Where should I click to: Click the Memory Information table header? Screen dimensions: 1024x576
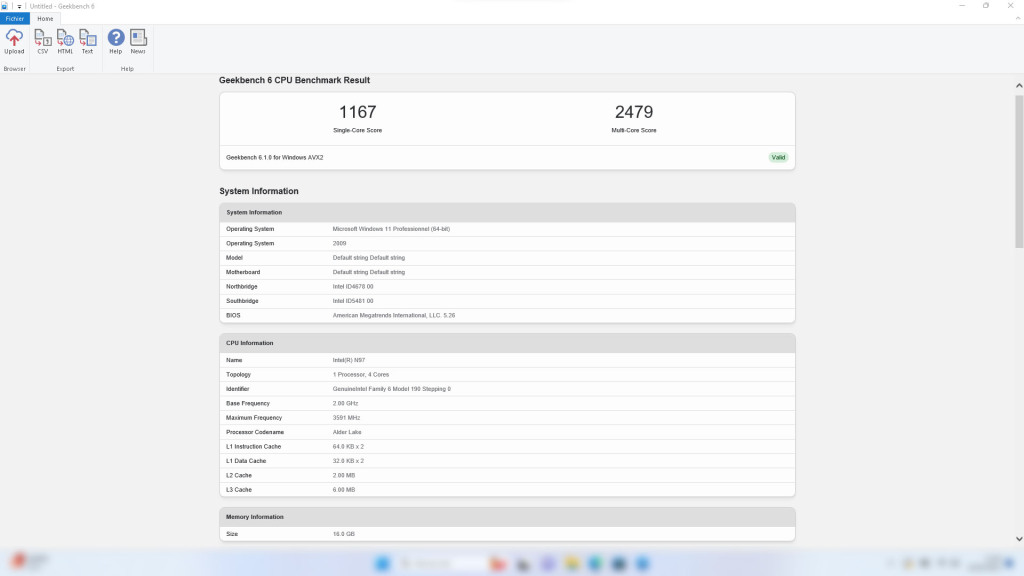pos(507,517)
